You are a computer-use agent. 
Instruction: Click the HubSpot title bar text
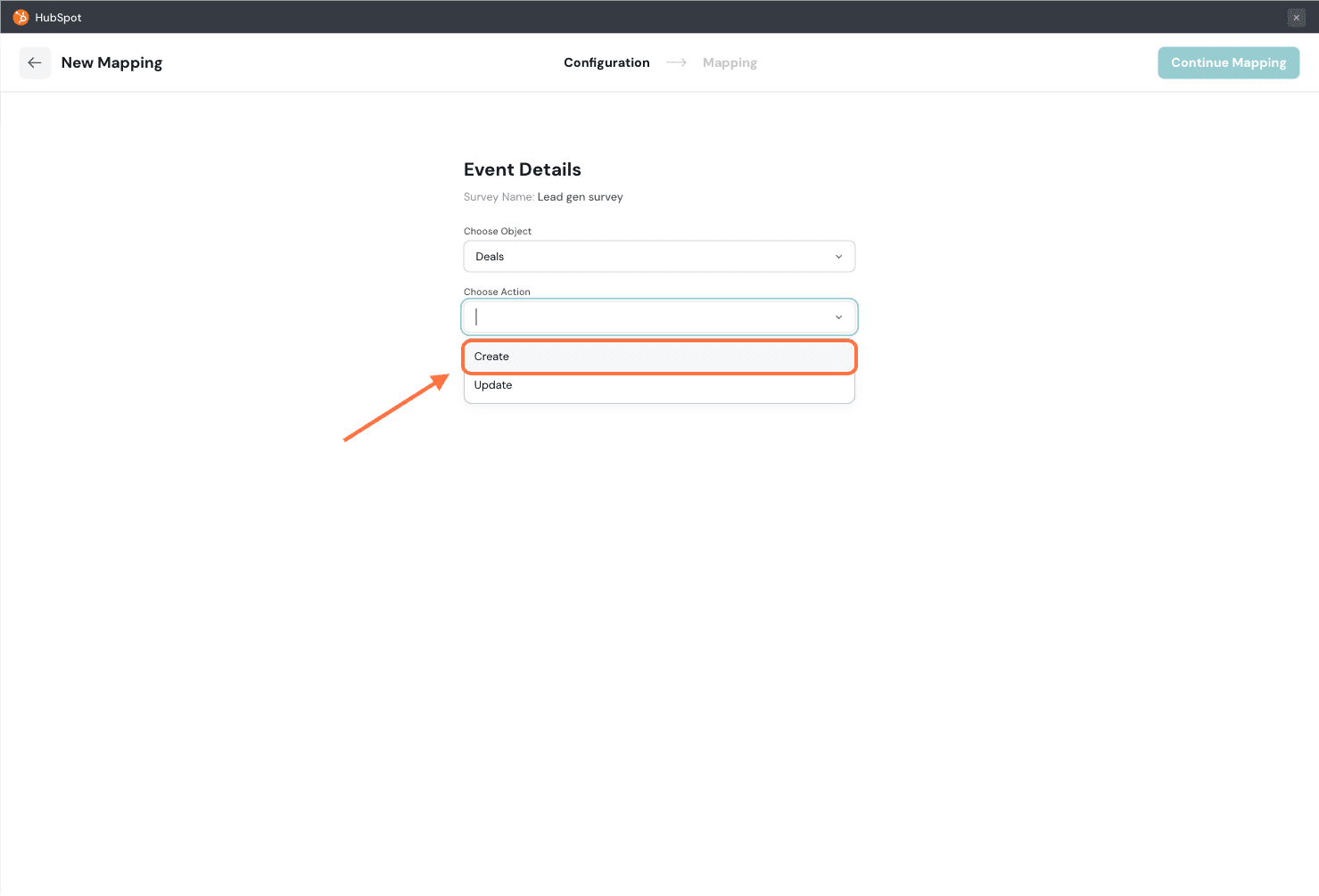coord(58,18)
